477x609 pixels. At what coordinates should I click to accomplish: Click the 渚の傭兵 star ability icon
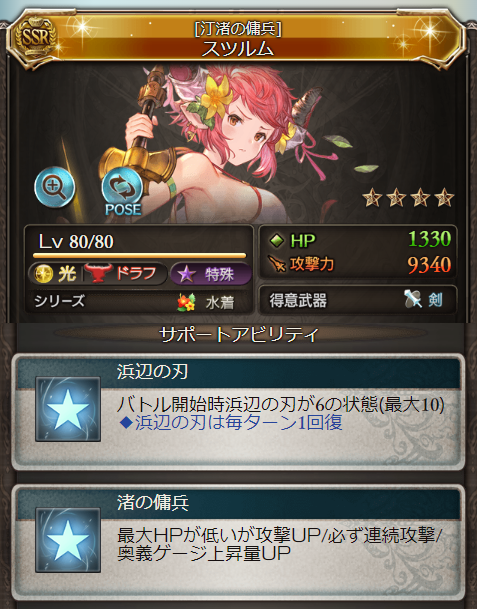tap(68, 540)
